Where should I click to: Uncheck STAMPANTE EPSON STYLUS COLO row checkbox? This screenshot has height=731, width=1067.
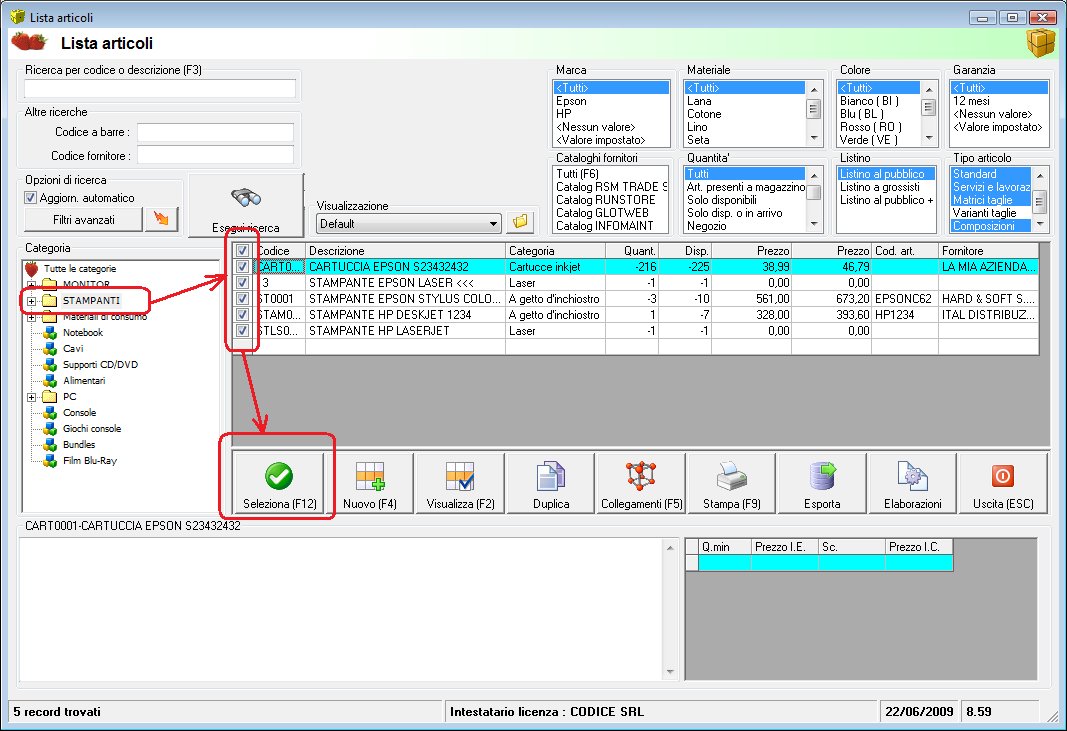click(x=242, y=298)
